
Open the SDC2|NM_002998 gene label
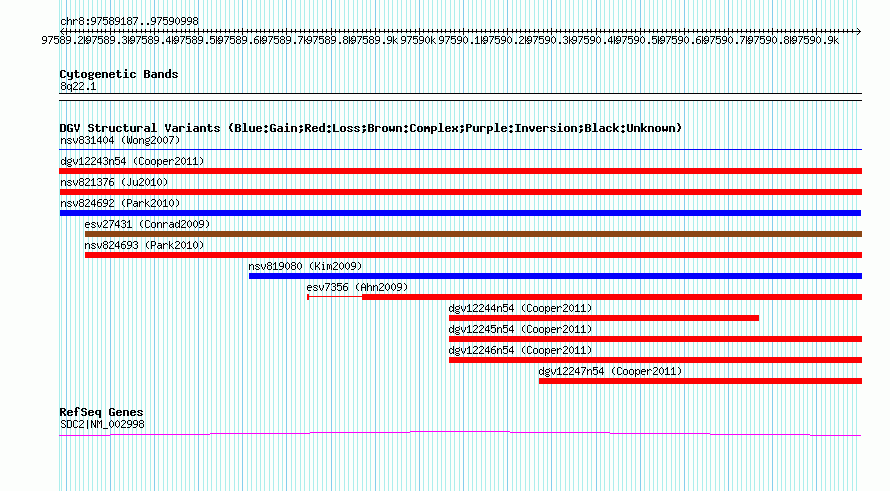pos(102,425)
